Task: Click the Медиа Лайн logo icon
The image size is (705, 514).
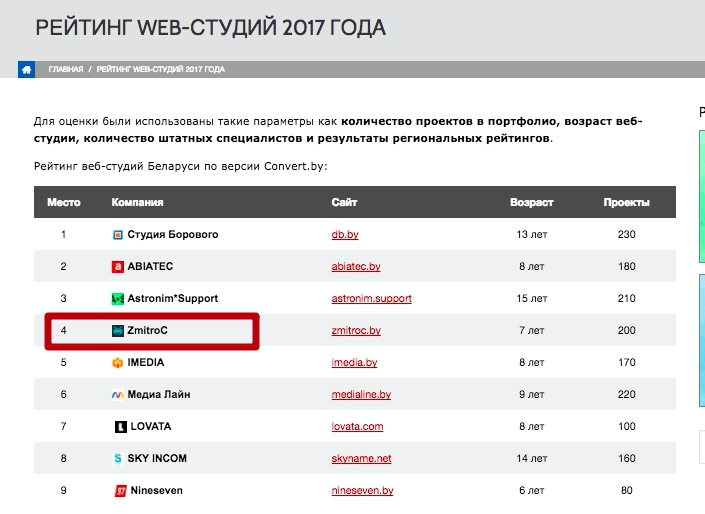Action: pos(117,394)
